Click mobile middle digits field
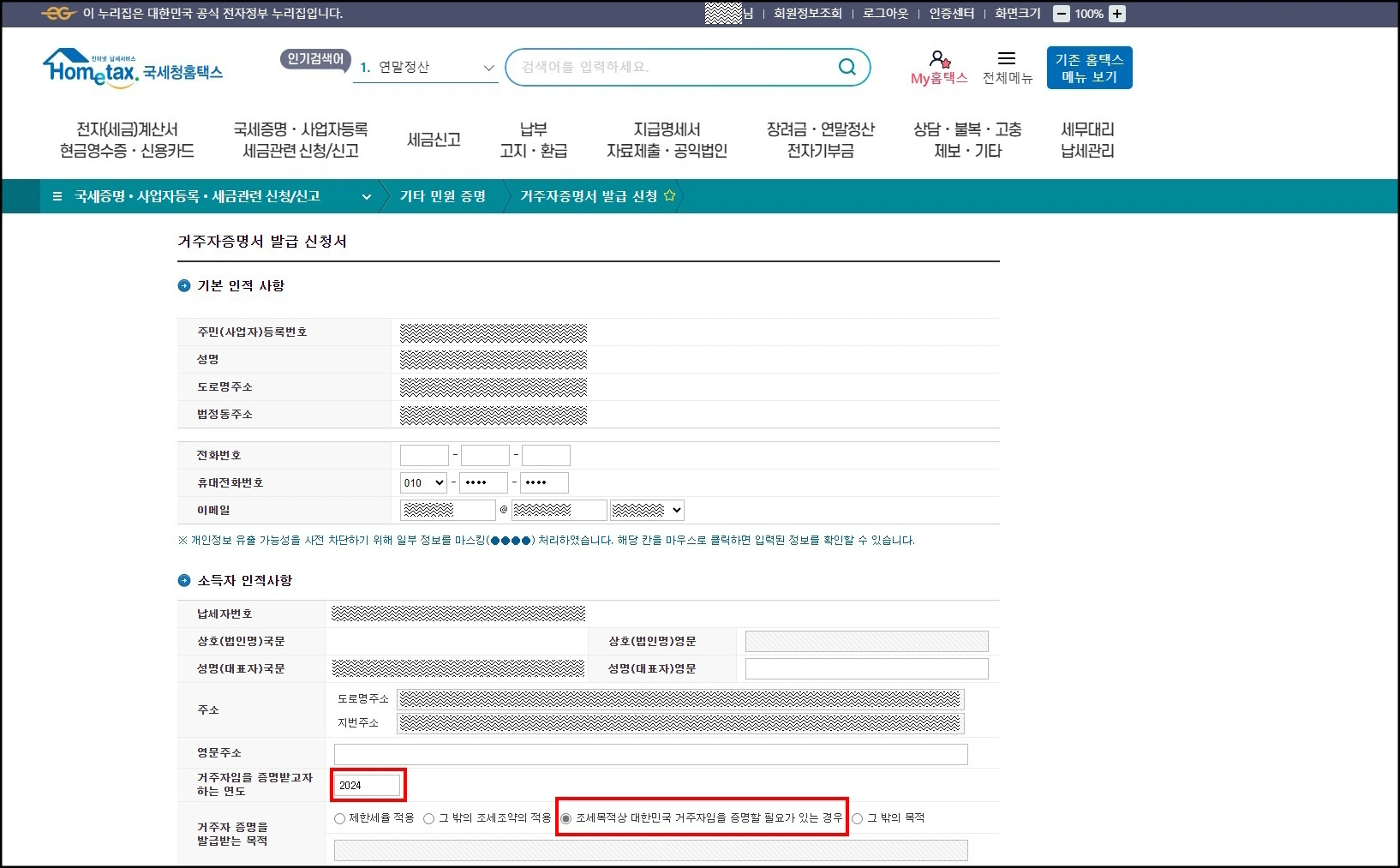1400x868 pixels. point(483,482)
